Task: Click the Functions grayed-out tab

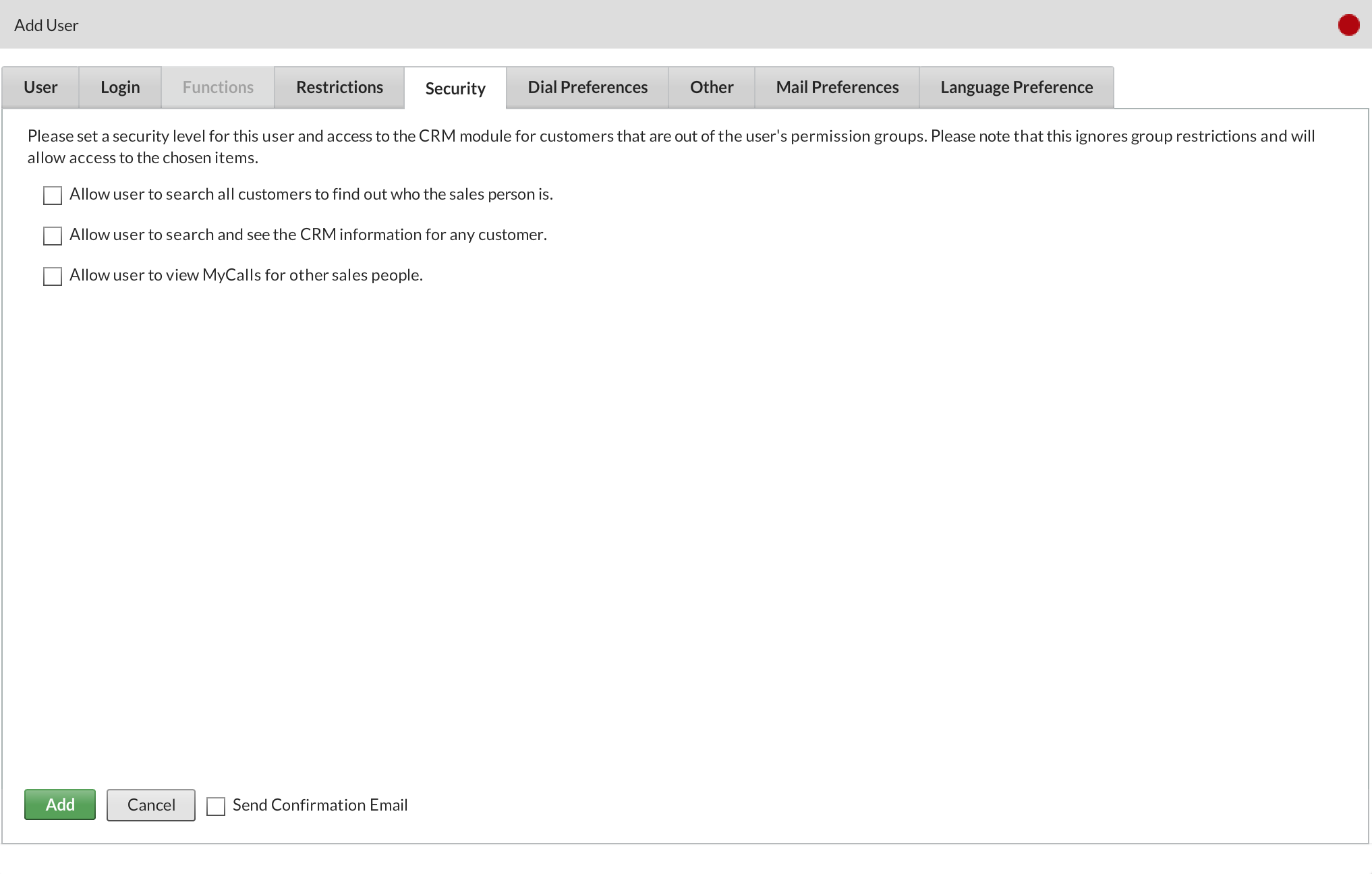Action: (x=218, y=87)
